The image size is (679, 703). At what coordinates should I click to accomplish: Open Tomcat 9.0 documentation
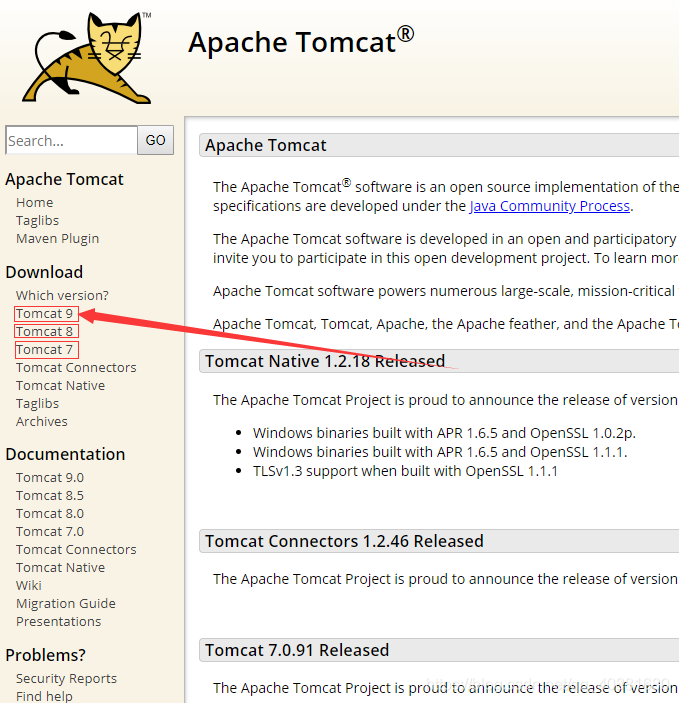pos(50,477)
